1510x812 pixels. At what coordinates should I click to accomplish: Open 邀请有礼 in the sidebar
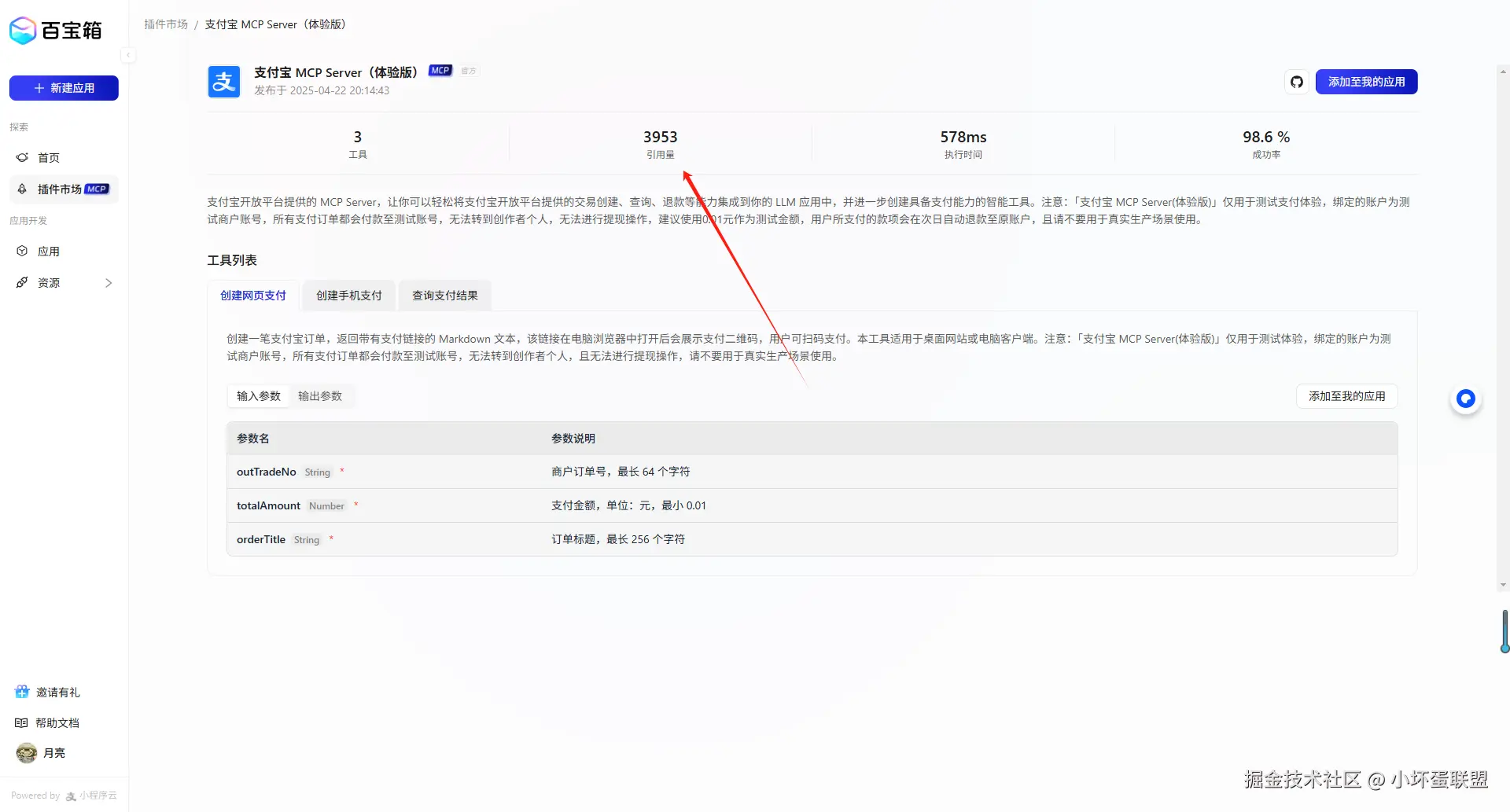tap(58, 693)
